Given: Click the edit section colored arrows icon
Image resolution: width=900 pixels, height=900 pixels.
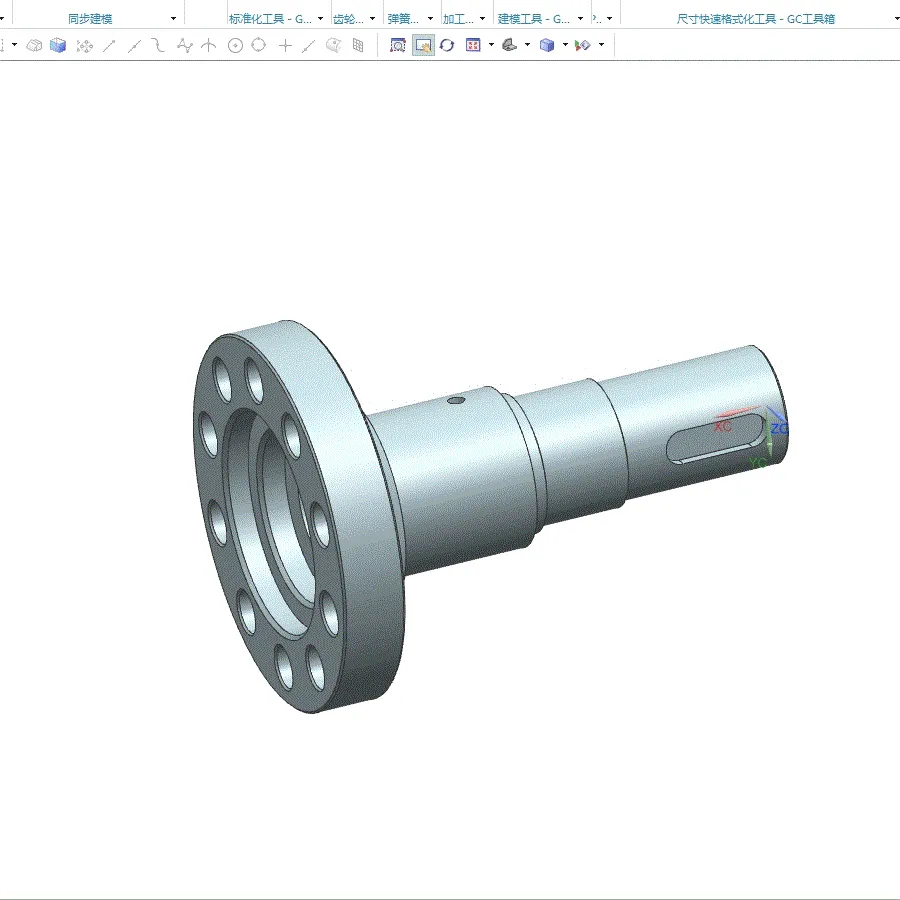Looking at the screenshot, I should (582, 45).
